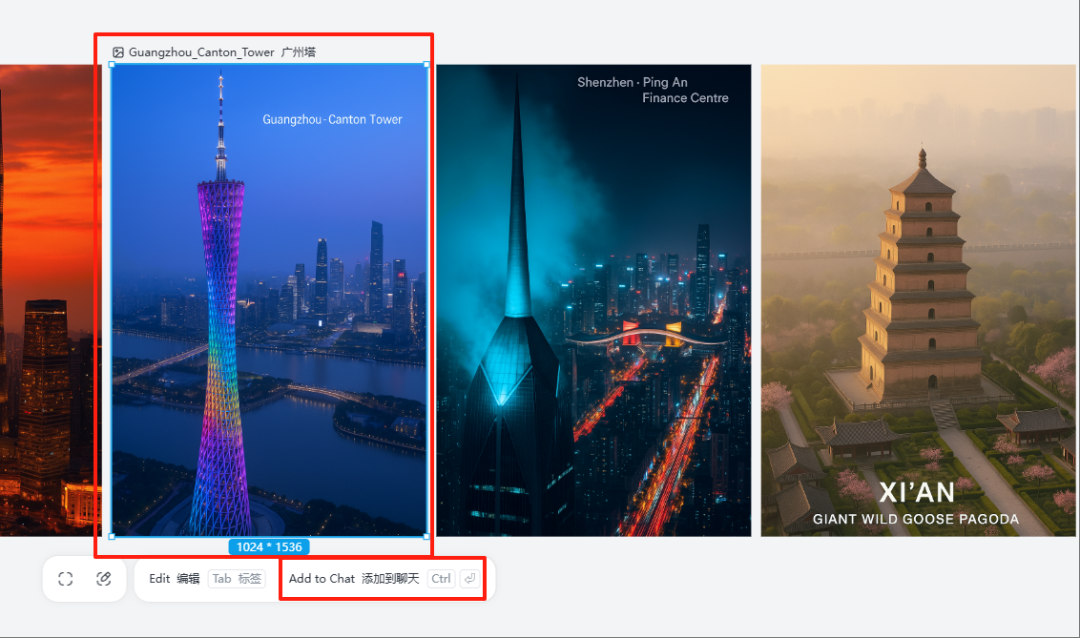Click the fit-to-frame icon in bottom toolbar
This screenshot has width=1080, height=638.
66,579
